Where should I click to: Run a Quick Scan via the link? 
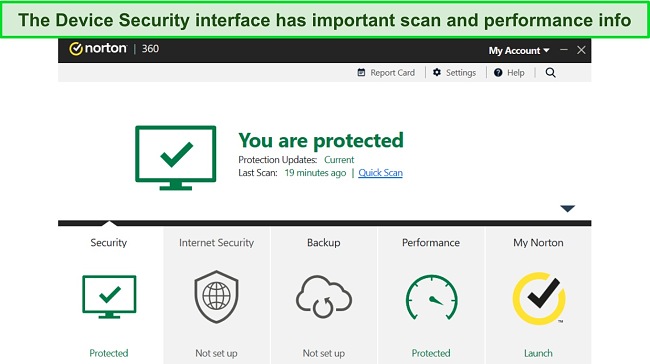(381, 172)
